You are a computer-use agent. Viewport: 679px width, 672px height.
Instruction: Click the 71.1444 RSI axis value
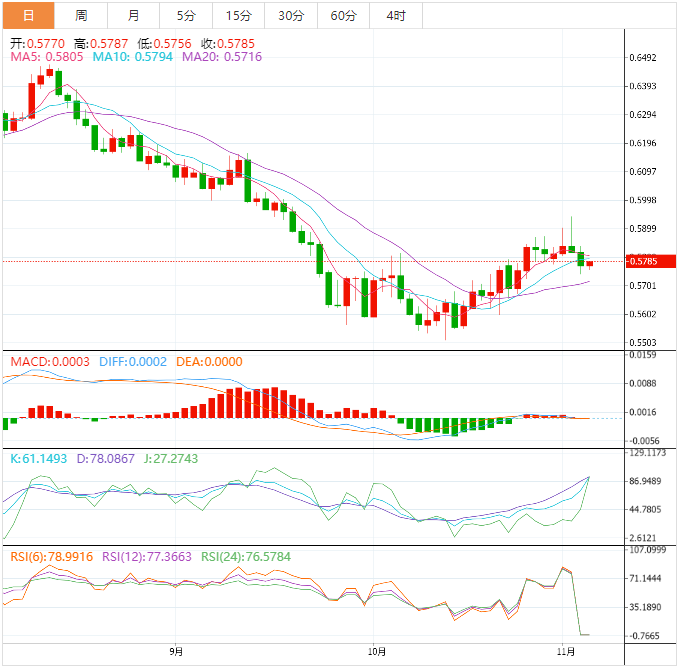coord(646,578)
